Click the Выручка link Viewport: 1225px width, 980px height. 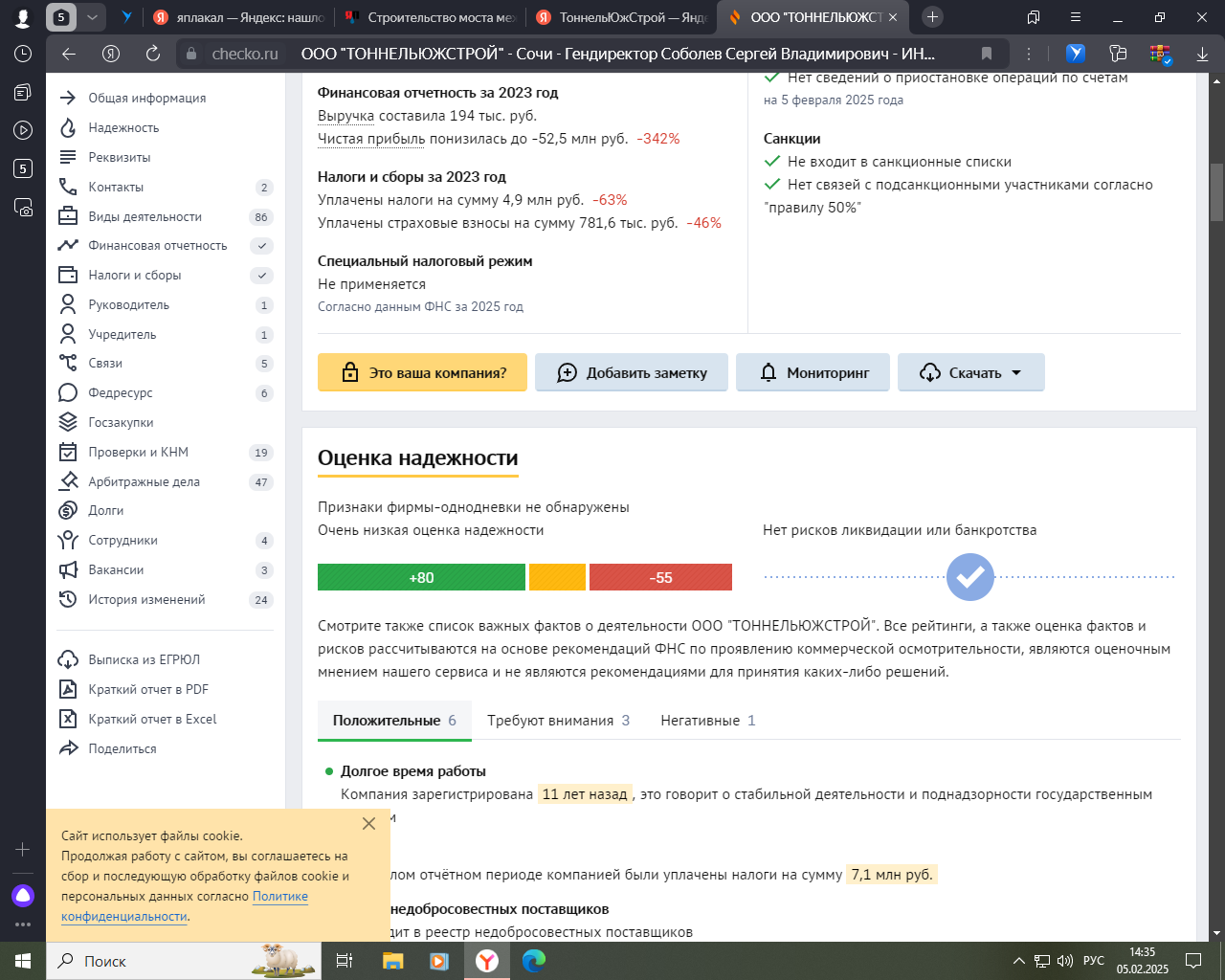point(345,116)
